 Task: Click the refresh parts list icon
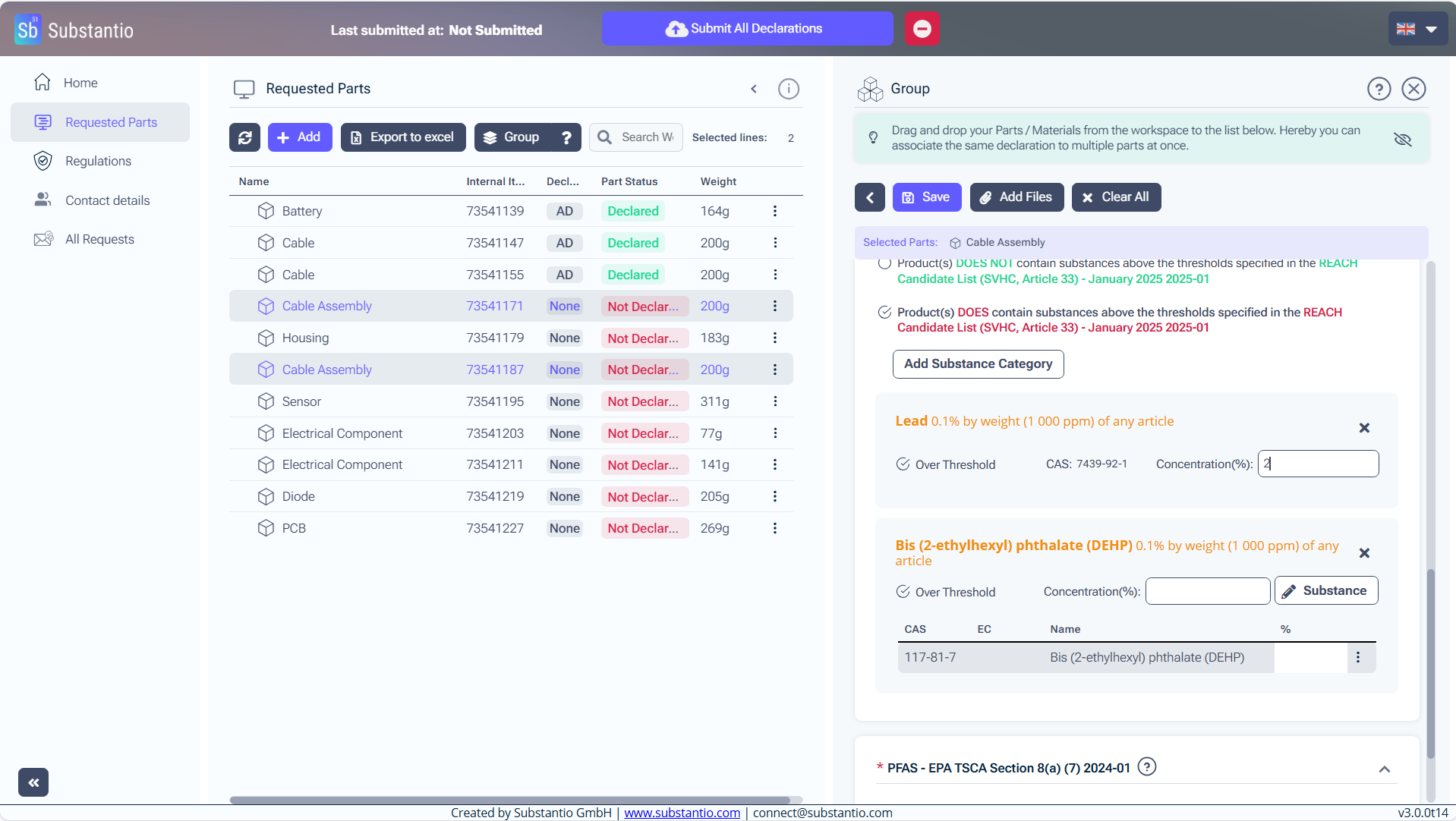244,137
